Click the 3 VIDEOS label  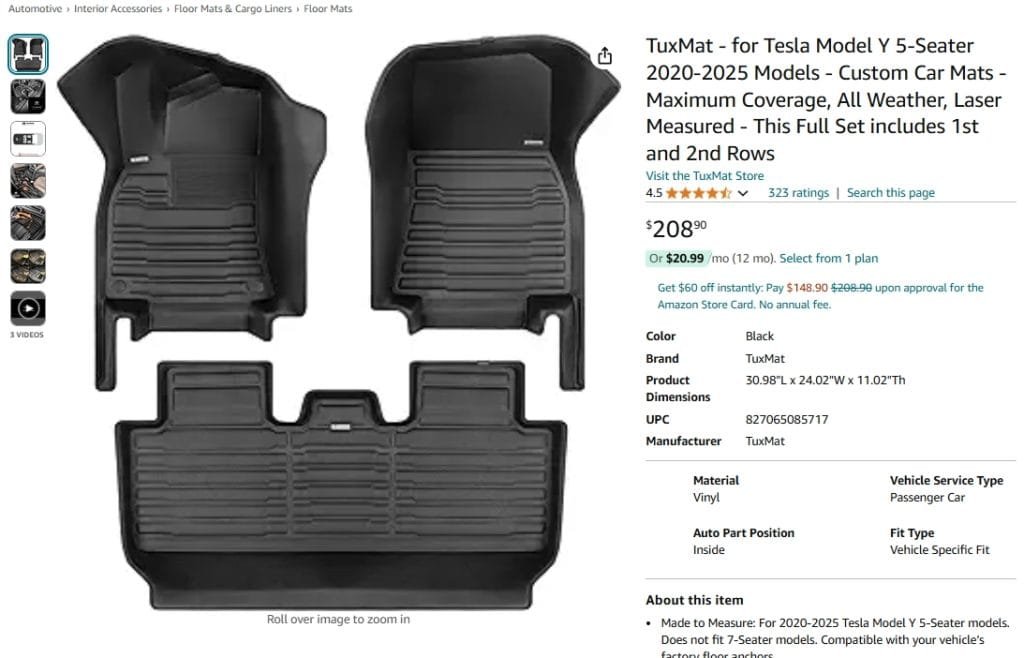pyautogui.click(x=27, y=335)
